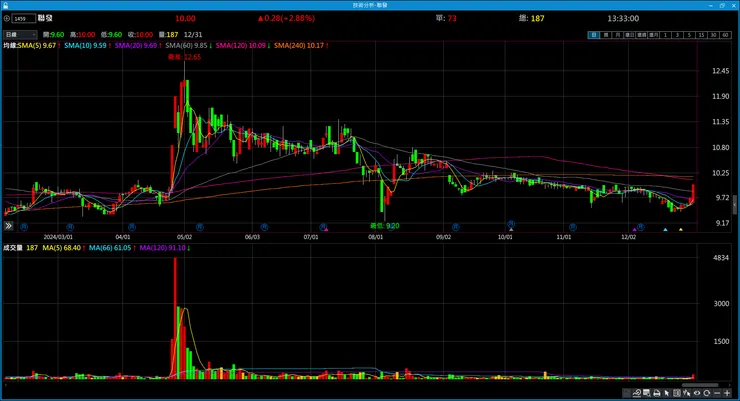The image size is (740, 401).
Task: Click the ▲0.28(+2.88%) change value
Action: coord(286,18)
